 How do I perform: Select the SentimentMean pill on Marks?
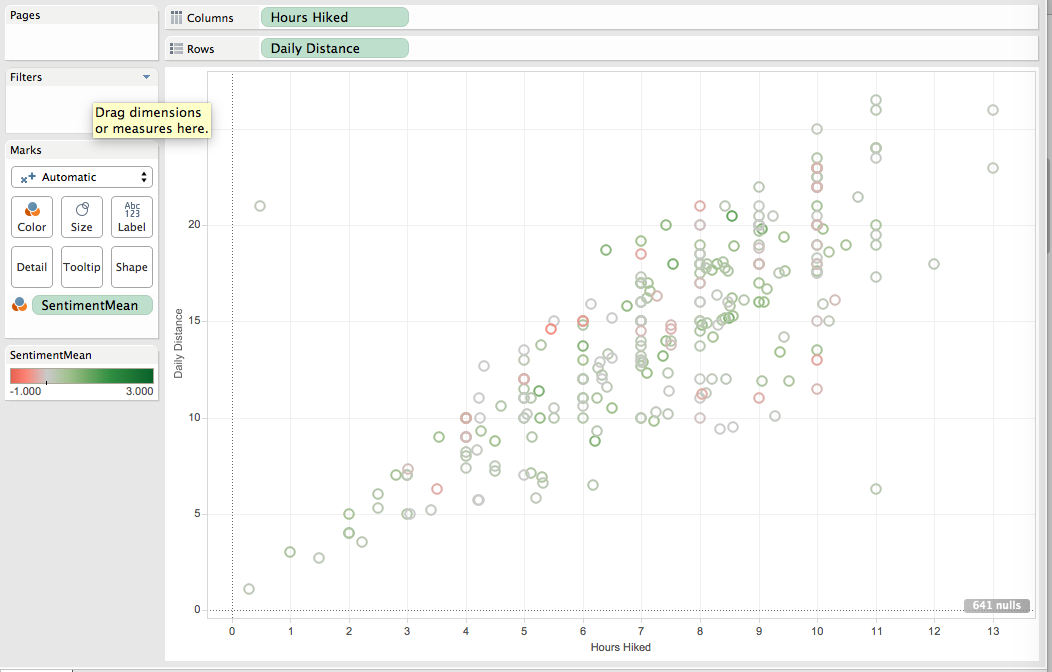[92, 305]
